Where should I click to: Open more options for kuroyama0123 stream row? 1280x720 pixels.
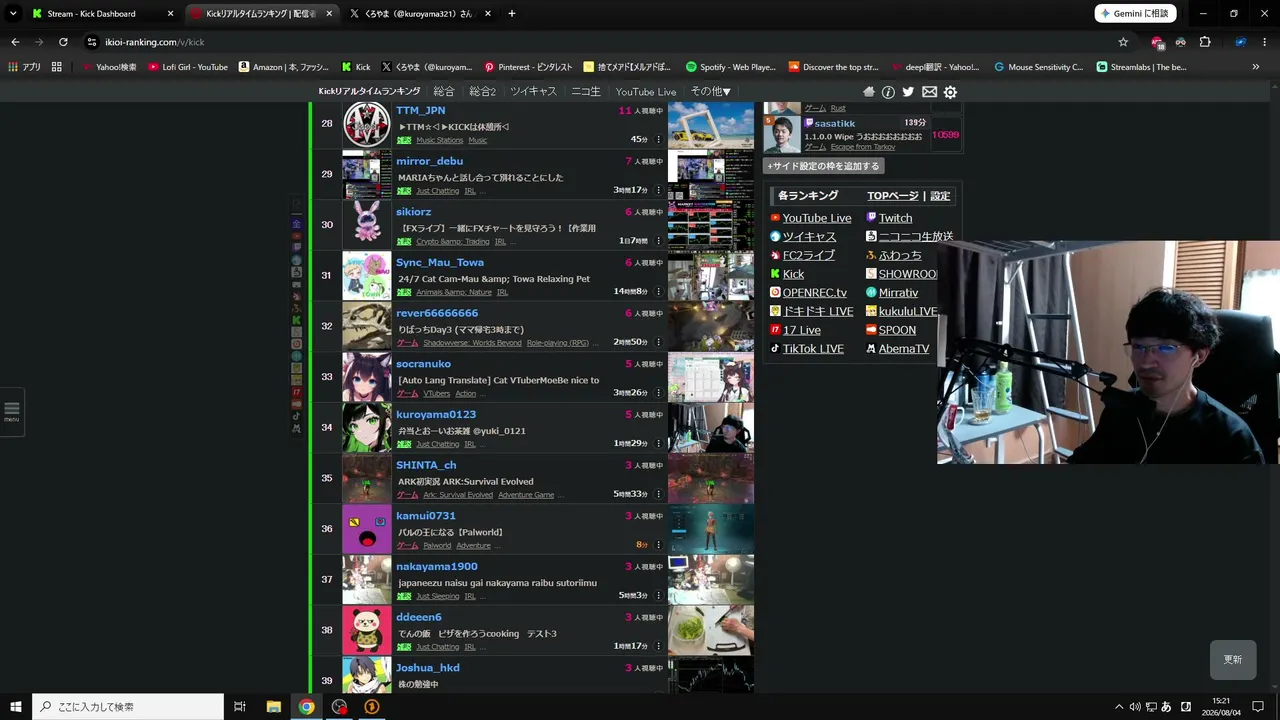pyautogui.click(x=658, y=443)
